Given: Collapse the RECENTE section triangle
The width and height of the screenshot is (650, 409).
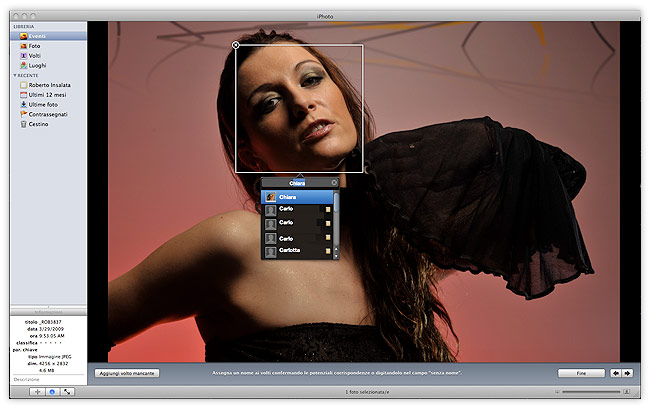Looking at the screenshot, I should [x=15, y=75].
